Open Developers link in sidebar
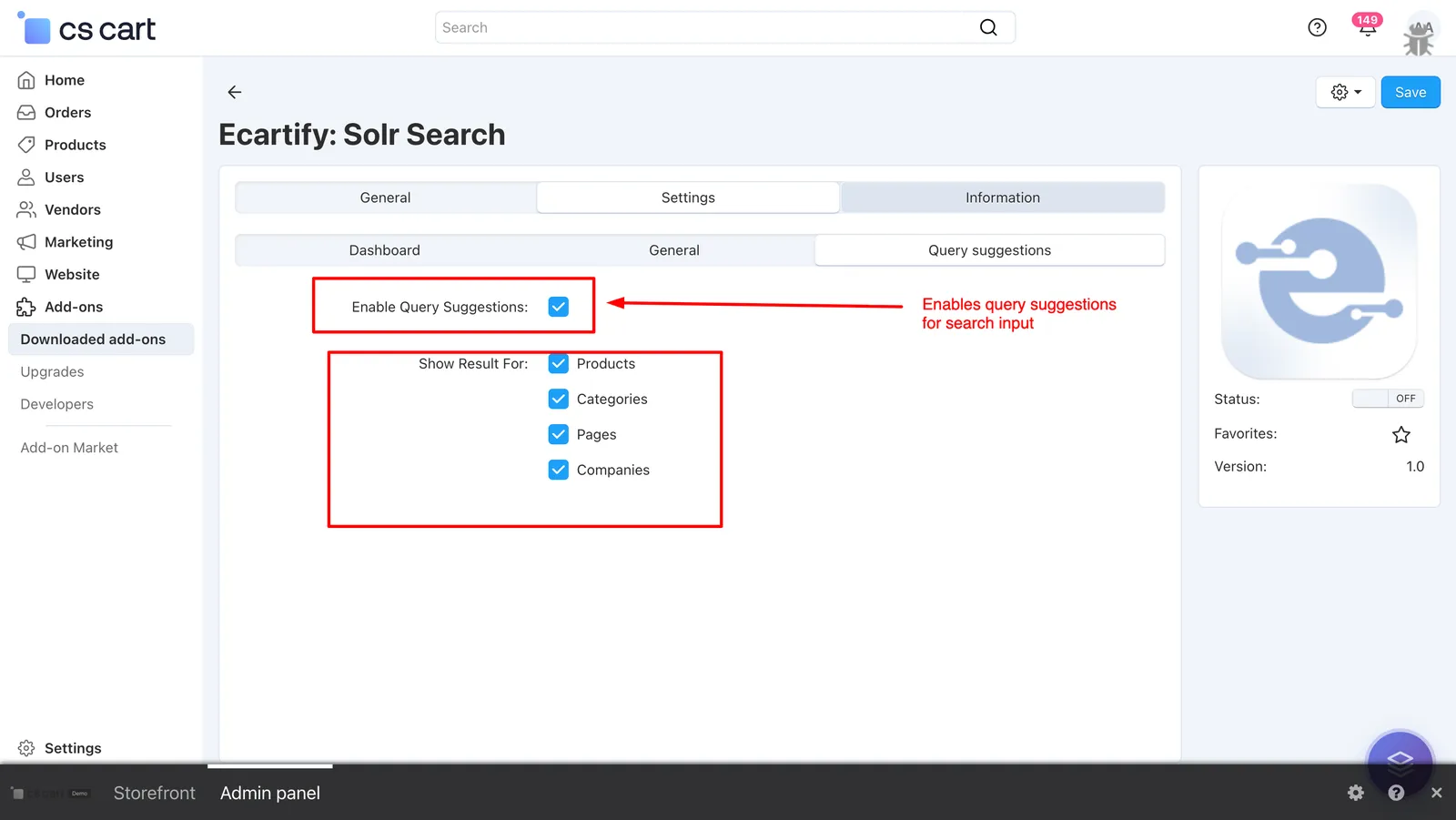 coord(57,404)
